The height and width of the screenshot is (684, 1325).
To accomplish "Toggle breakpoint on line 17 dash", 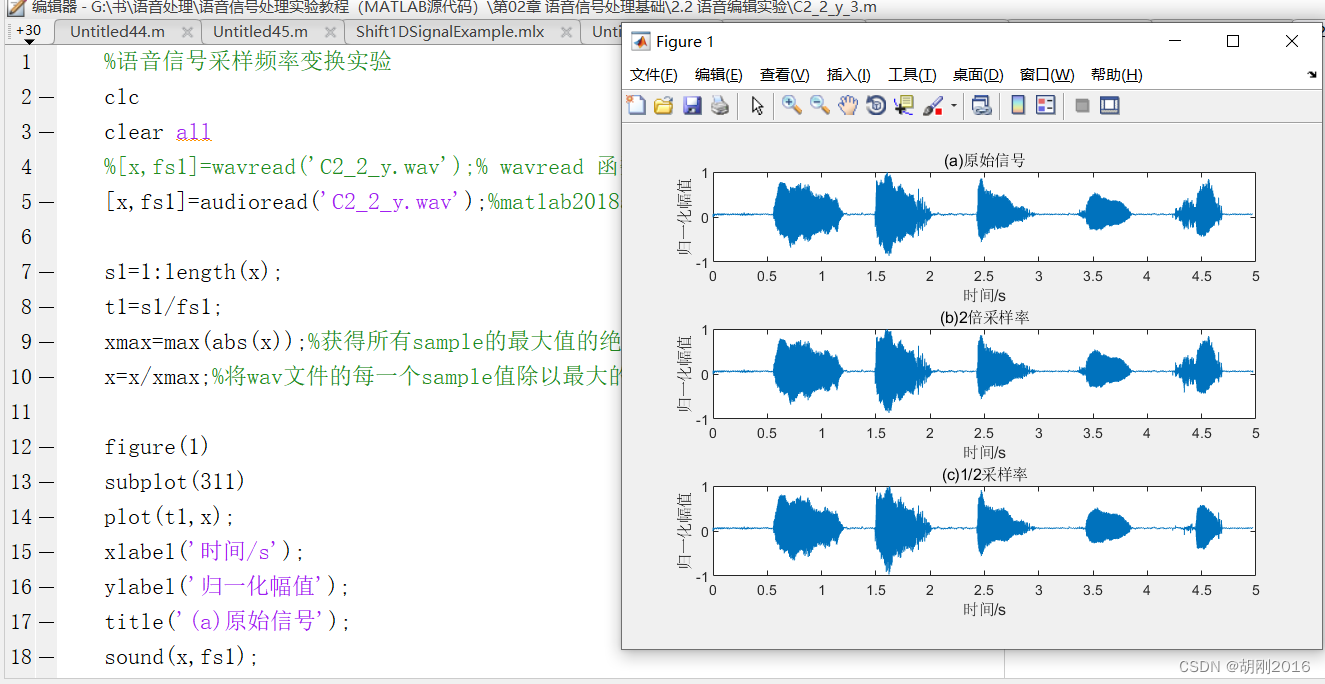I will [48, 622].
